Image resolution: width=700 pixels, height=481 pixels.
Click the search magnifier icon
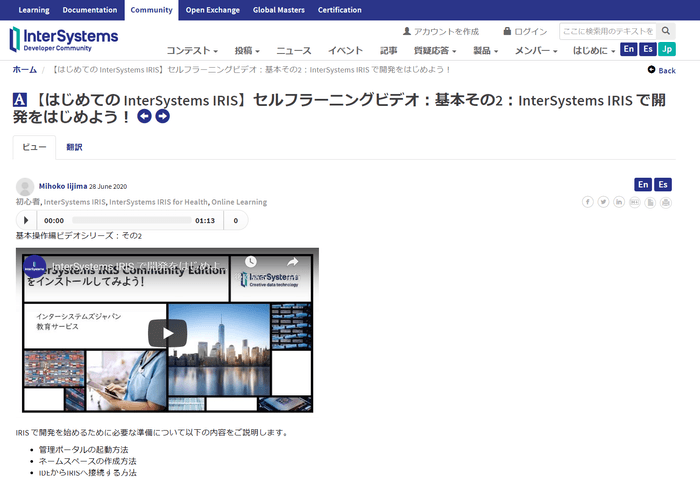(x=668, y=32)
